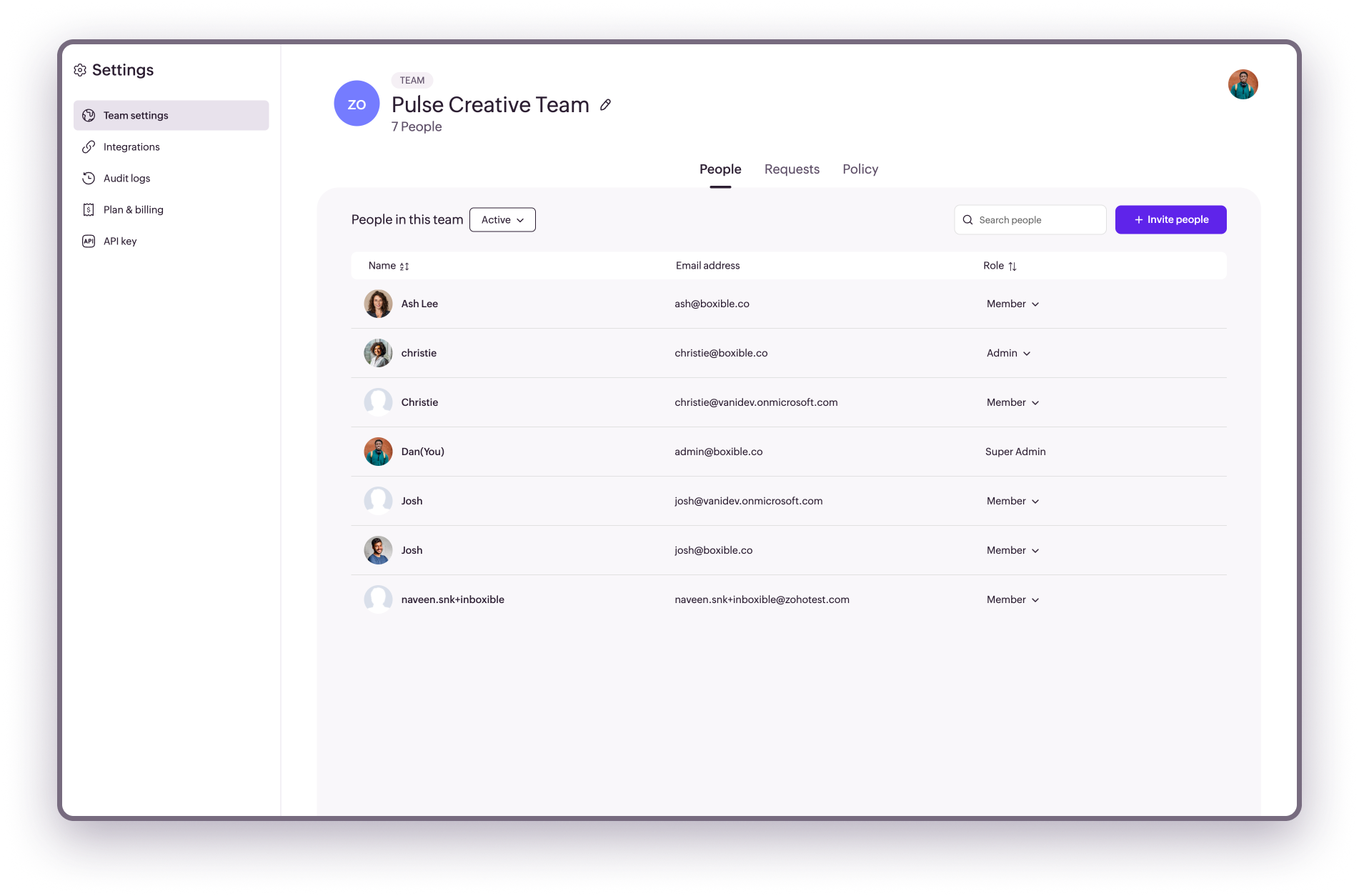The width and height of the screenshot is (1359, 896).
Task: Sort by Role using the arrows icon
Action: point(1012,267)
